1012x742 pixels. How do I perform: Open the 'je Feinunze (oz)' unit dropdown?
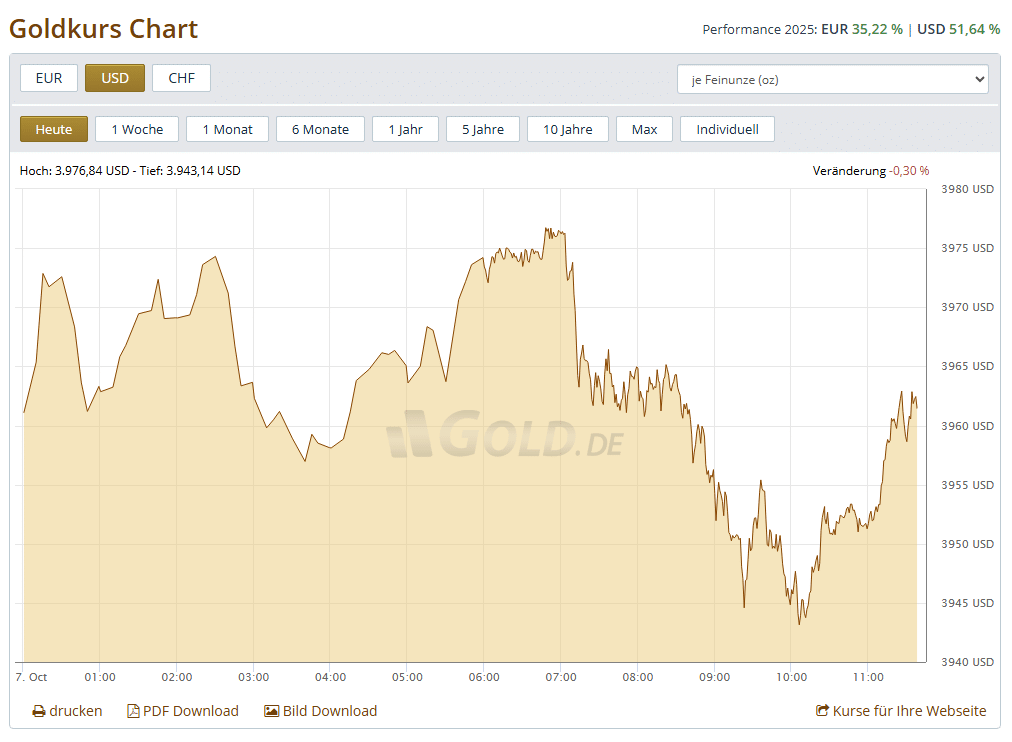pyautogui.click(x=832, y=79)
